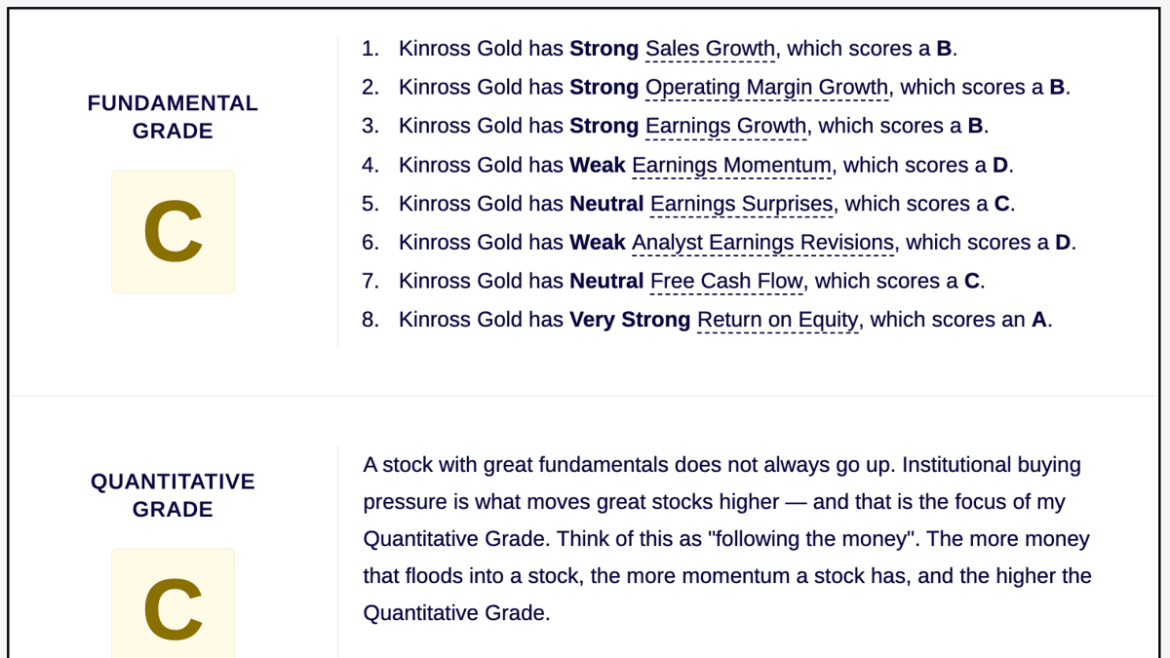Open the Operating Margin Growth link
1170x658 pixels.
point(766,87)
